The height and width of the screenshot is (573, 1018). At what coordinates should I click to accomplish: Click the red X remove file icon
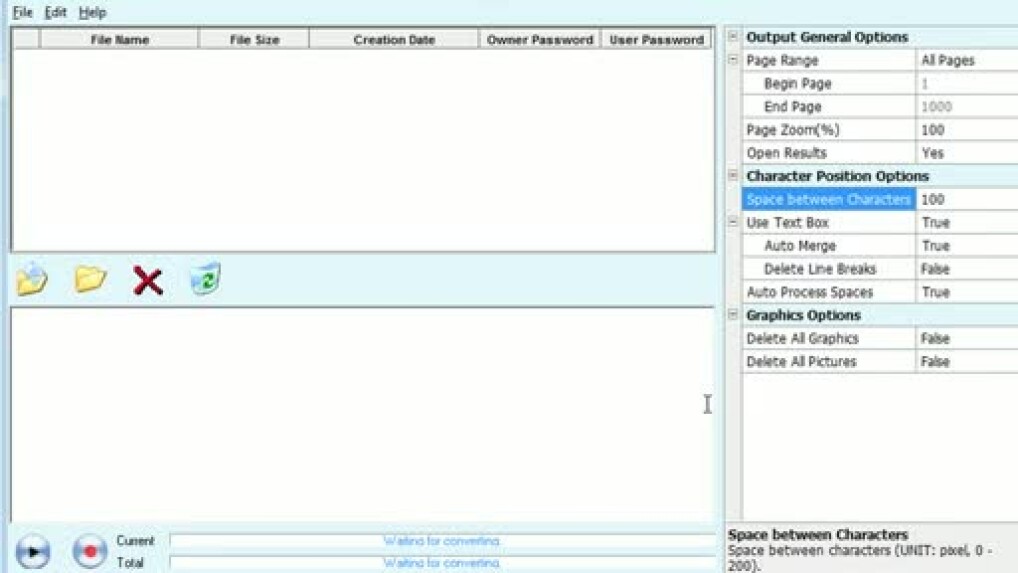click(x=148, y=281)
